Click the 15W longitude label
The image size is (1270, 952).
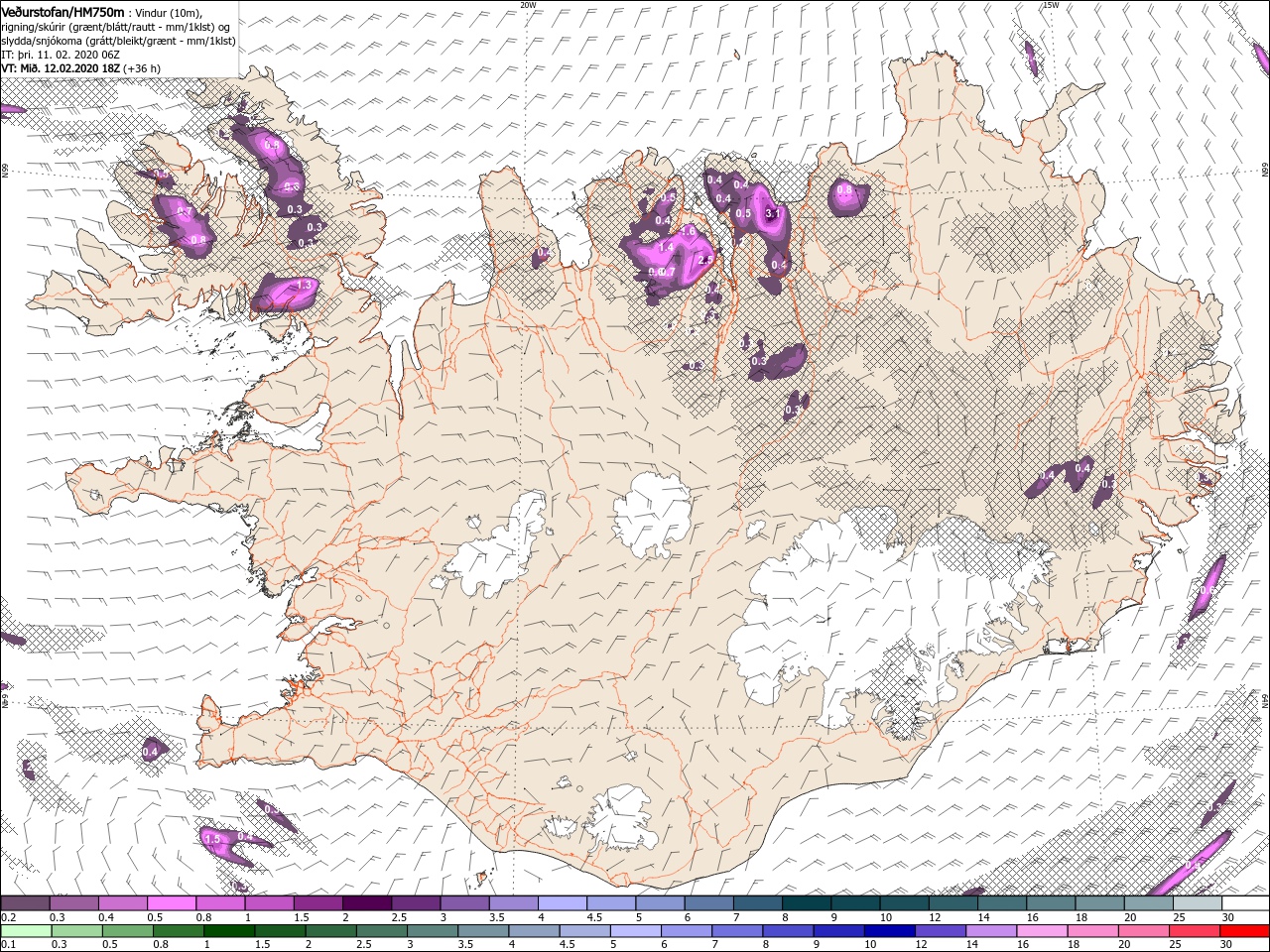(1051, 5)
